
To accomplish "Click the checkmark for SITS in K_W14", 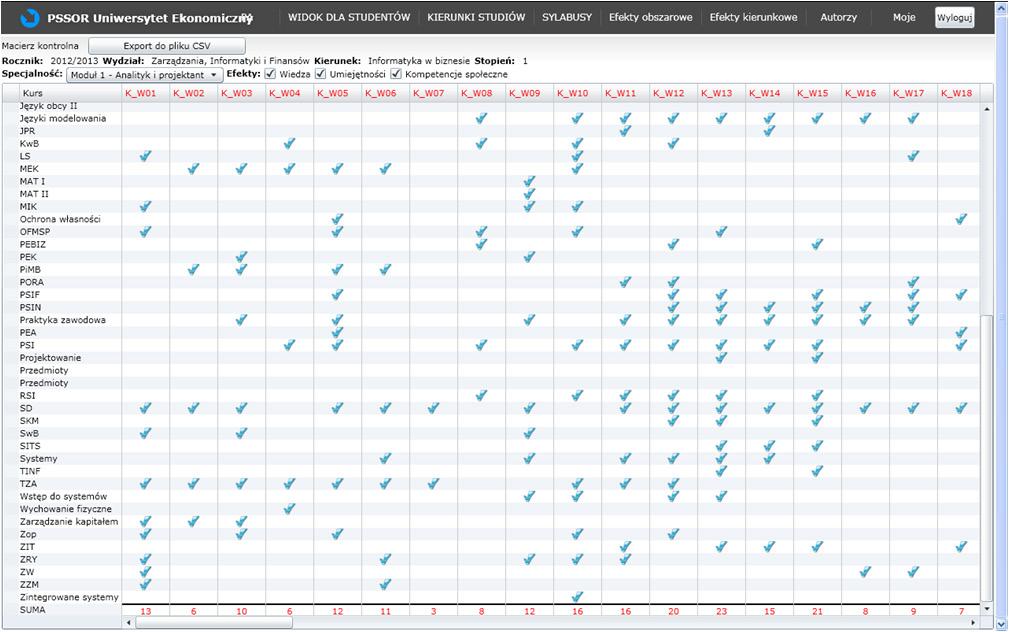I will [x=770, y=445].
